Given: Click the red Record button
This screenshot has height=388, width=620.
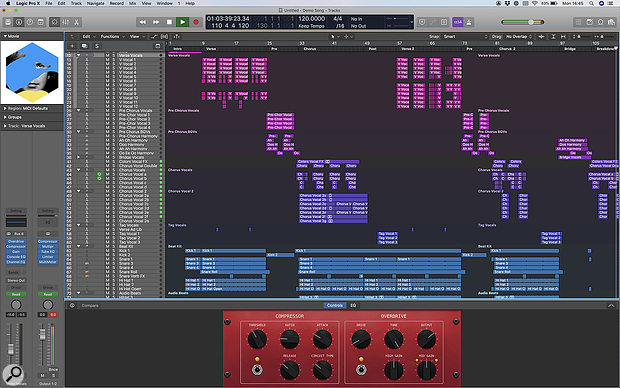Looking at the screenshot, I should click(x=195, y=22).
